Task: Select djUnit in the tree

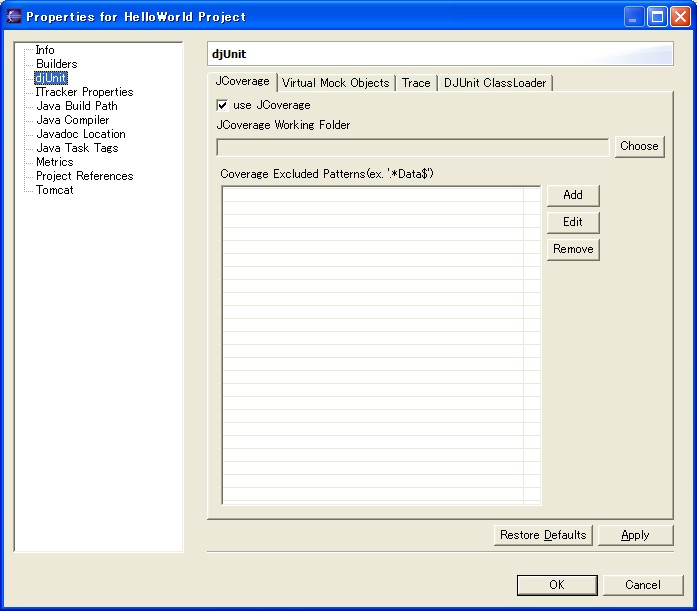Action: pos(51,78)
